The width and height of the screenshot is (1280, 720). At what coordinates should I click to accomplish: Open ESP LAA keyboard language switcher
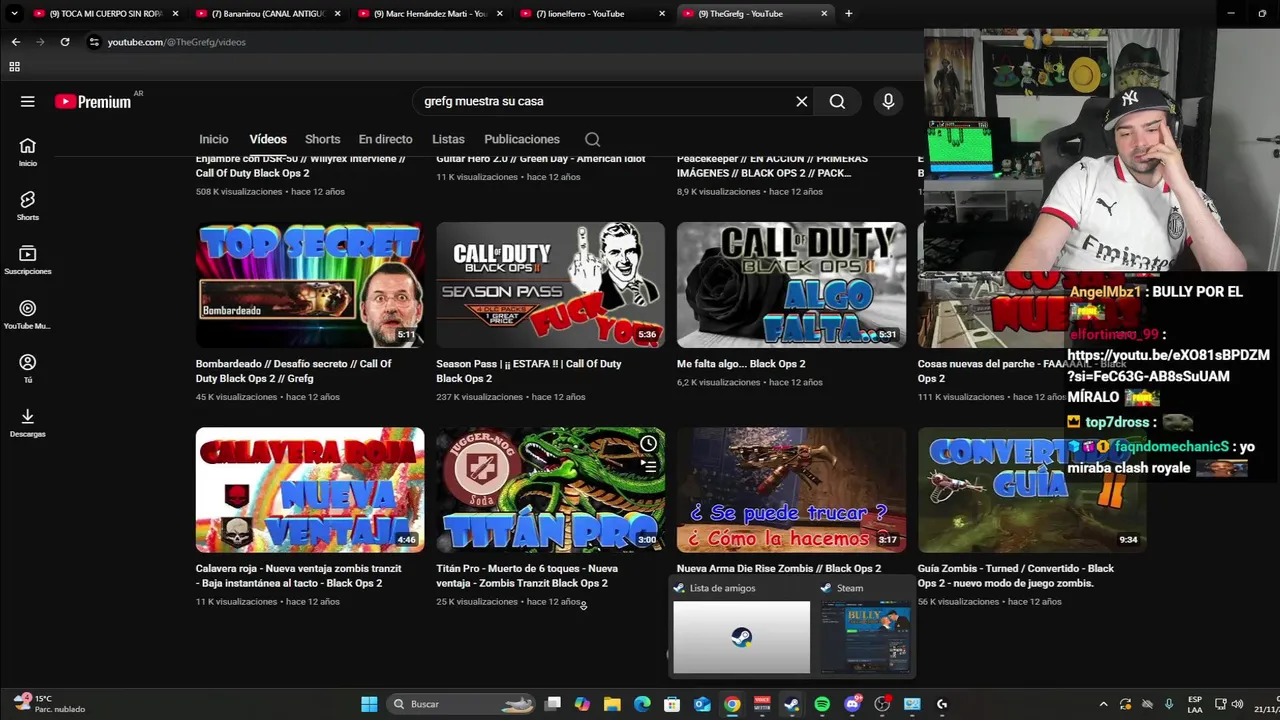(x=1195, y=704)
